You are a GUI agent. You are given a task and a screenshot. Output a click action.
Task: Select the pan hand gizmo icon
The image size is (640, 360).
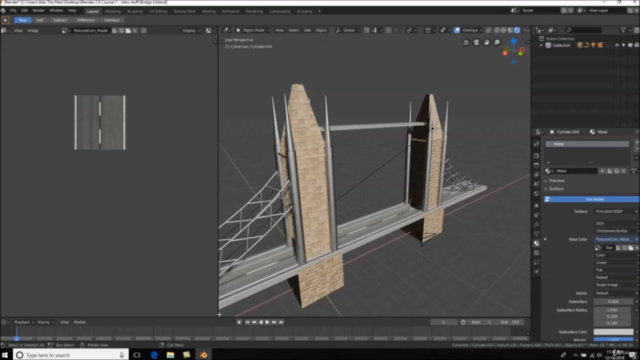487,42
